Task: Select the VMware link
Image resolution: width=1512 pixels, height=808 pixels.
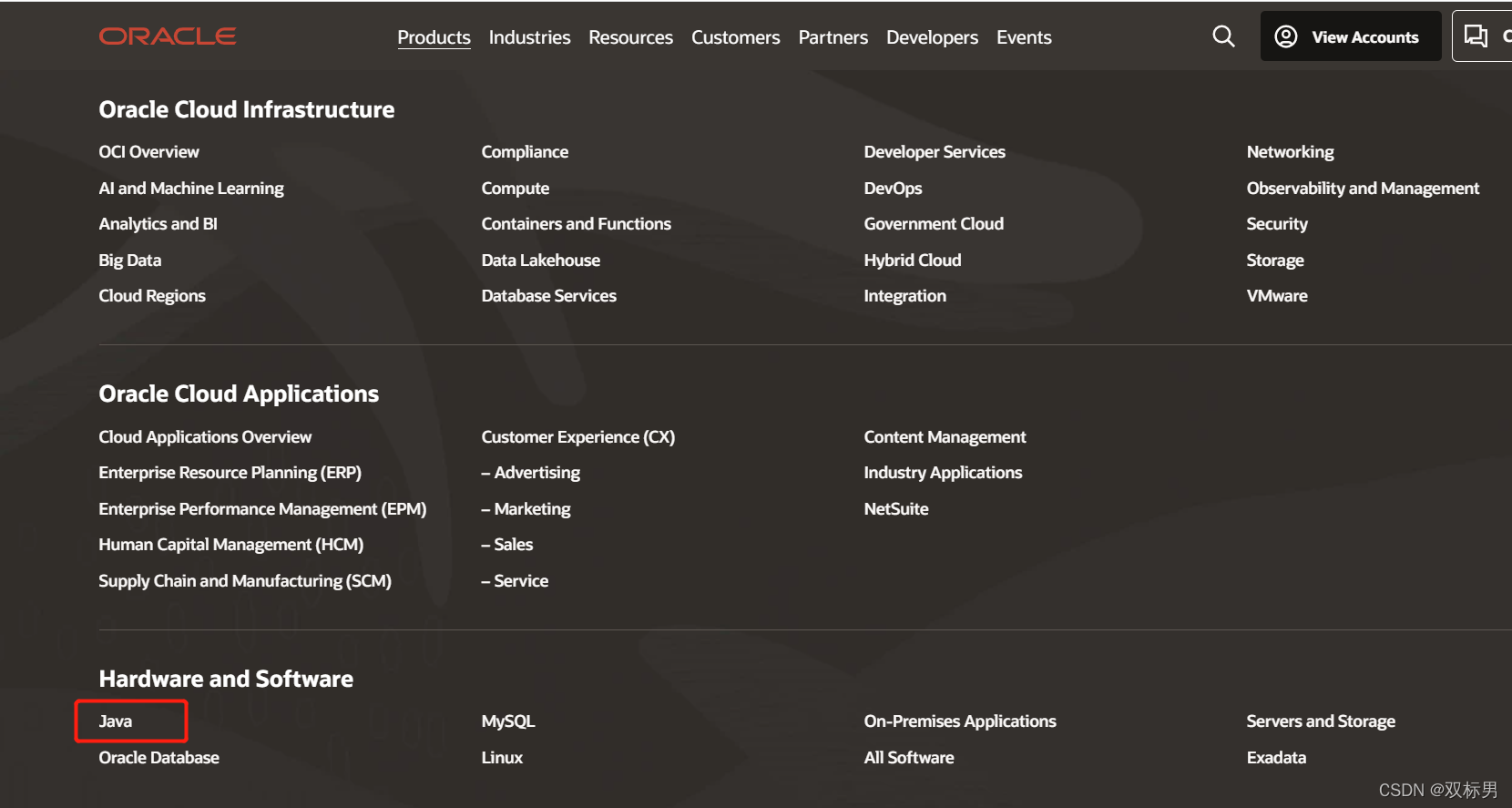Action: [x=1277, y=296]
